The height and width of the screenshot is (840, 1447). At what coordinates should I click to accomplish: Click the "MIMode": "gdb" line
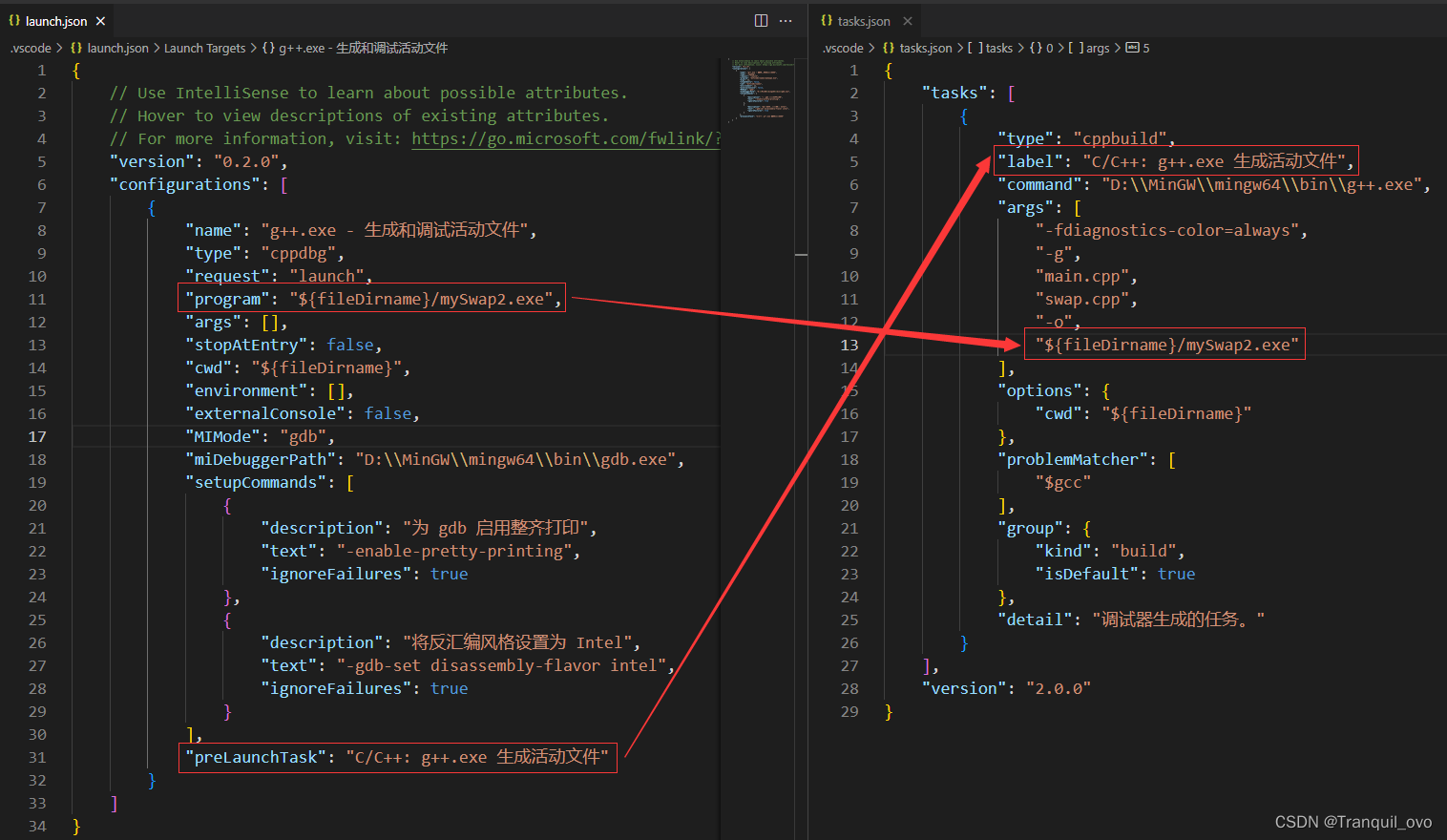[260, 436]
